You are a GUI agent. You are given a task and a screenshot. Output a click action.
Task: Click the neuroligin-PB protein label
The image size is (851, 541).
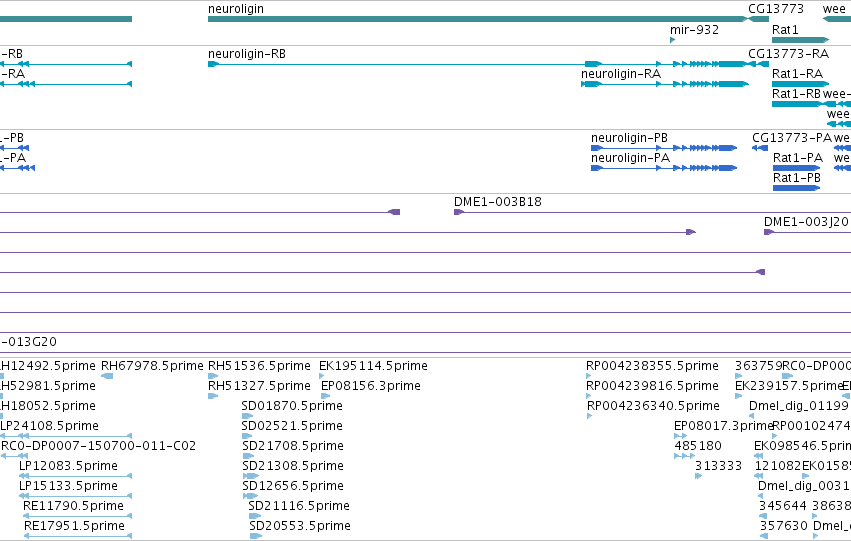pos(629,138)
